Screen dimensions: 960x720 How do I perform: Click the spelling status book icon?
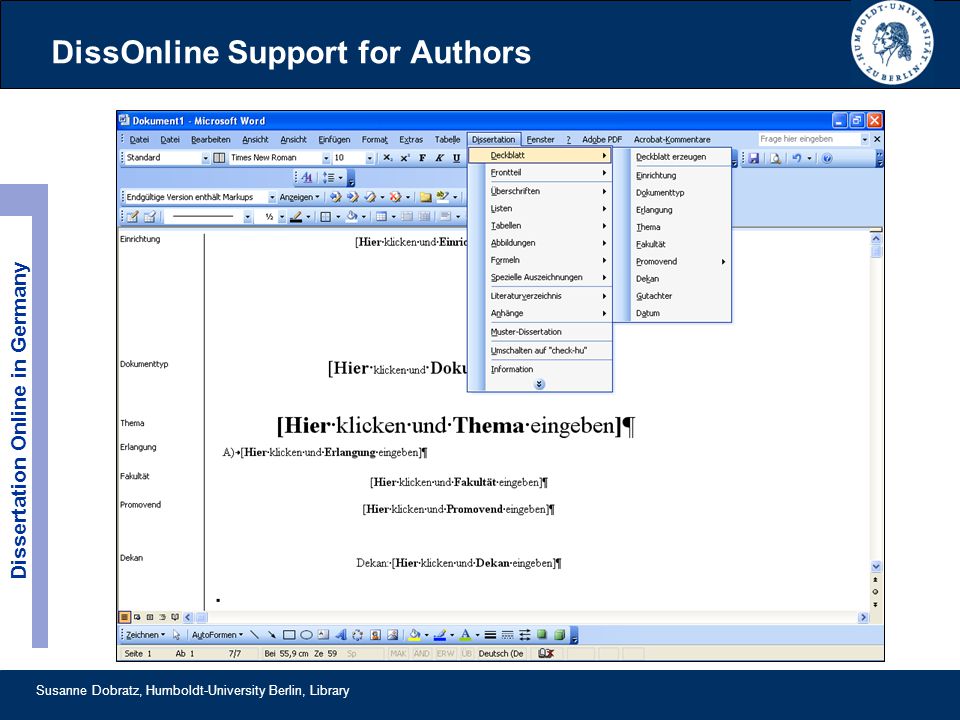click(x=546, y=653)
